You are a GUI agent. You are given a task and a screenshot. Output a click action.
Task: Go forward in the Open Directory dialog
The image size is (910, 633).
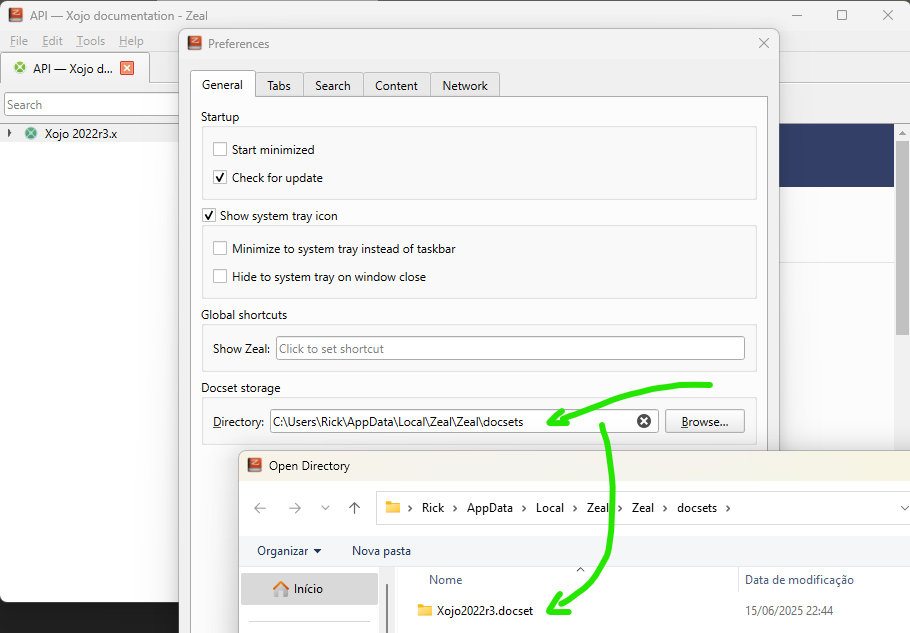[295, 508]
